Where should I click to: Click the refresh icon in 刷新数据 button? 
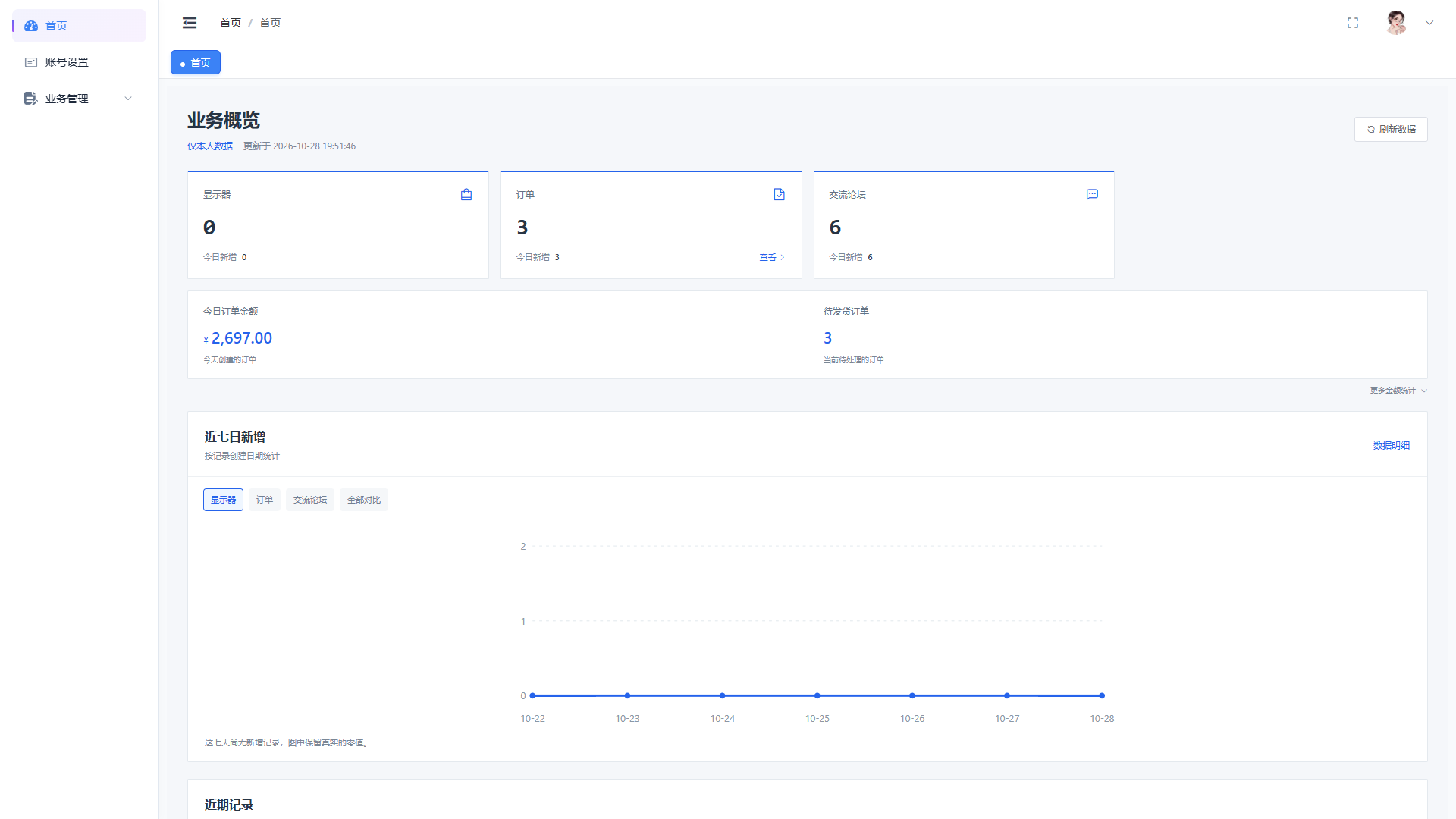click(x=1371, y=130)
